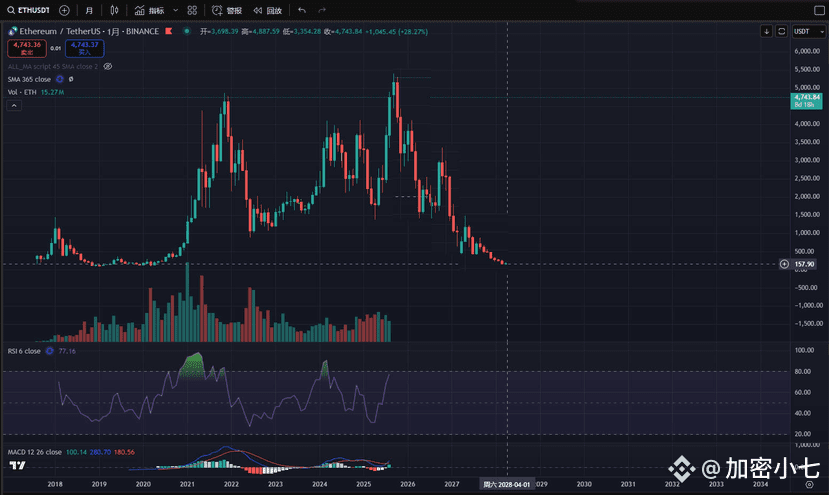
Task: Open the candlestick chart type menu
Action: [x=114, y=10]
